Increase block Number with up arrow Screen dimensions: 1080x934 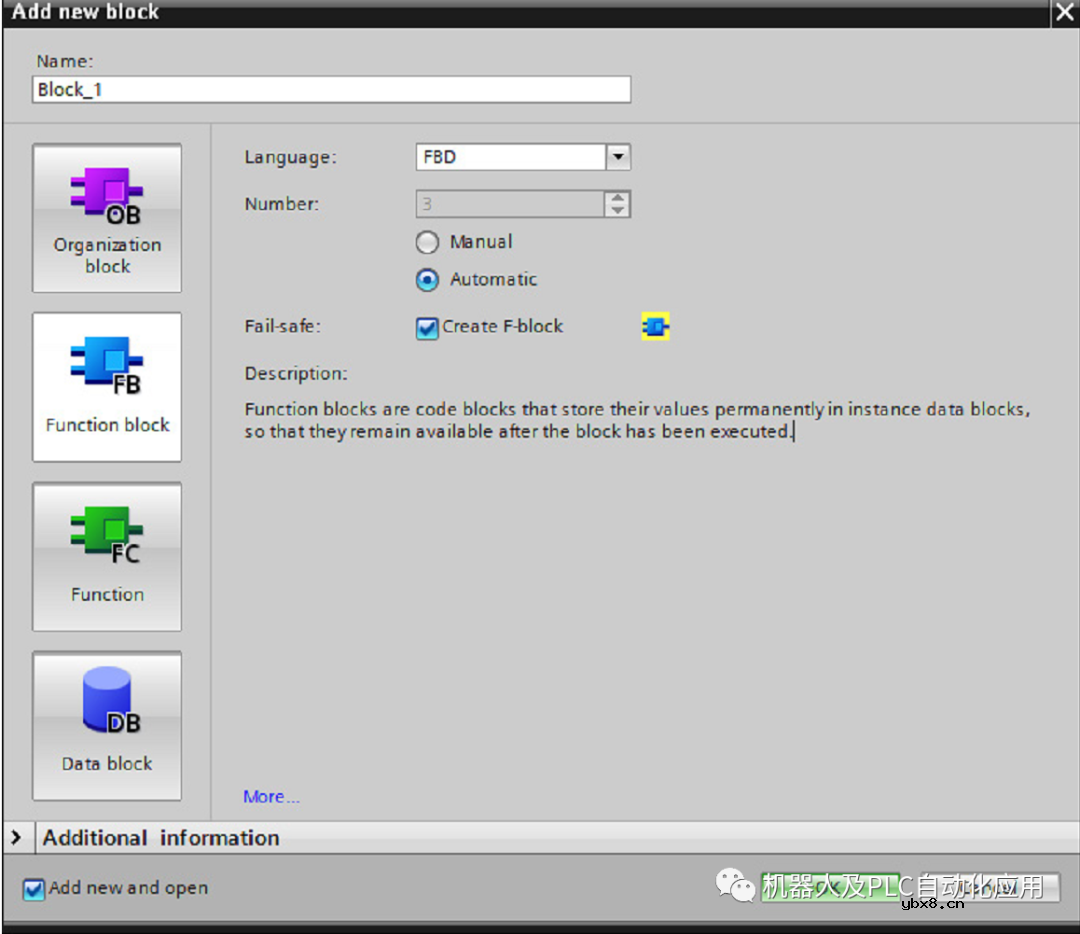point(618,198)
